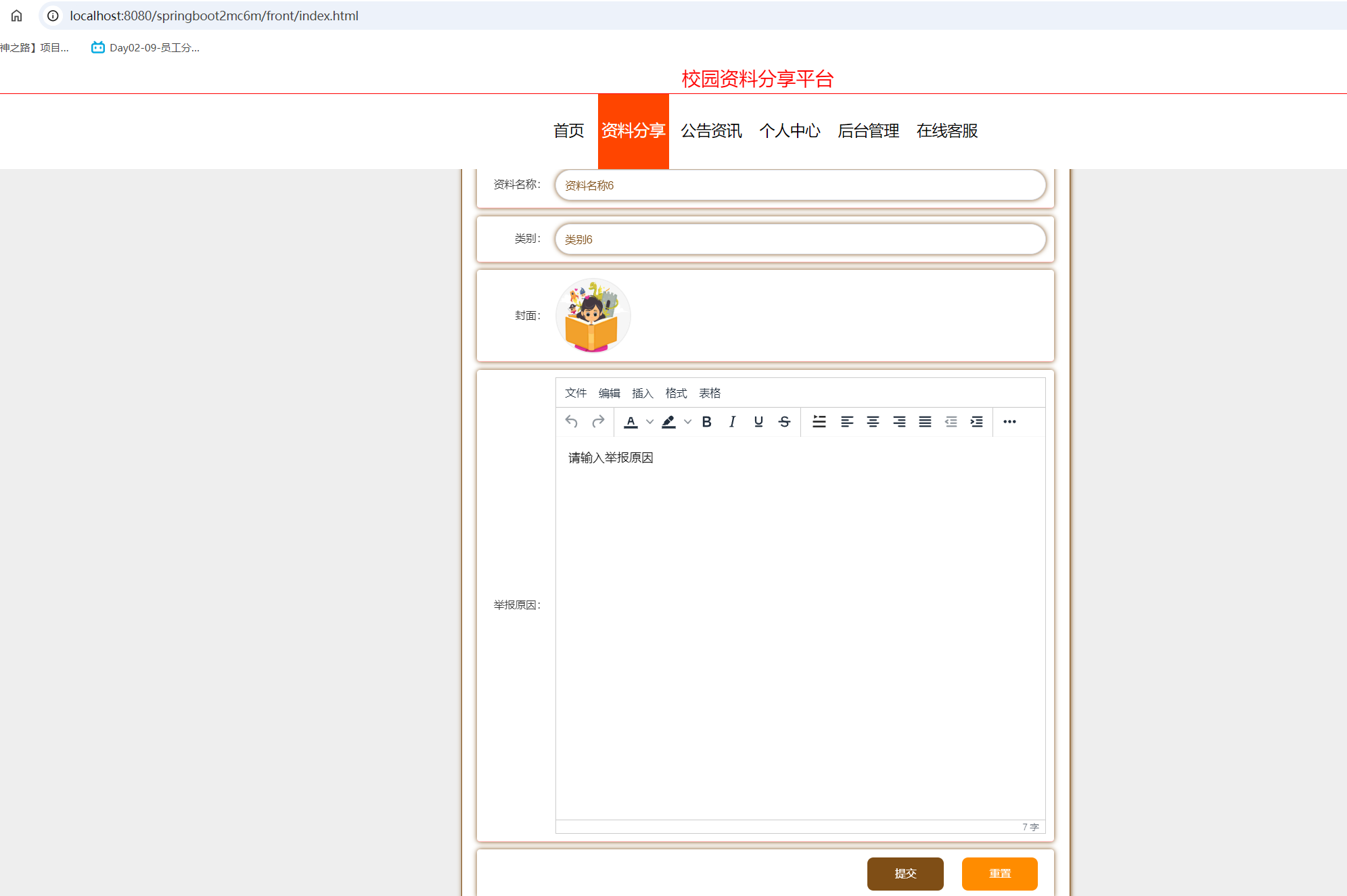
Task: Expand the highlight color dropdown arrow
Action: [x=687, y=422]
